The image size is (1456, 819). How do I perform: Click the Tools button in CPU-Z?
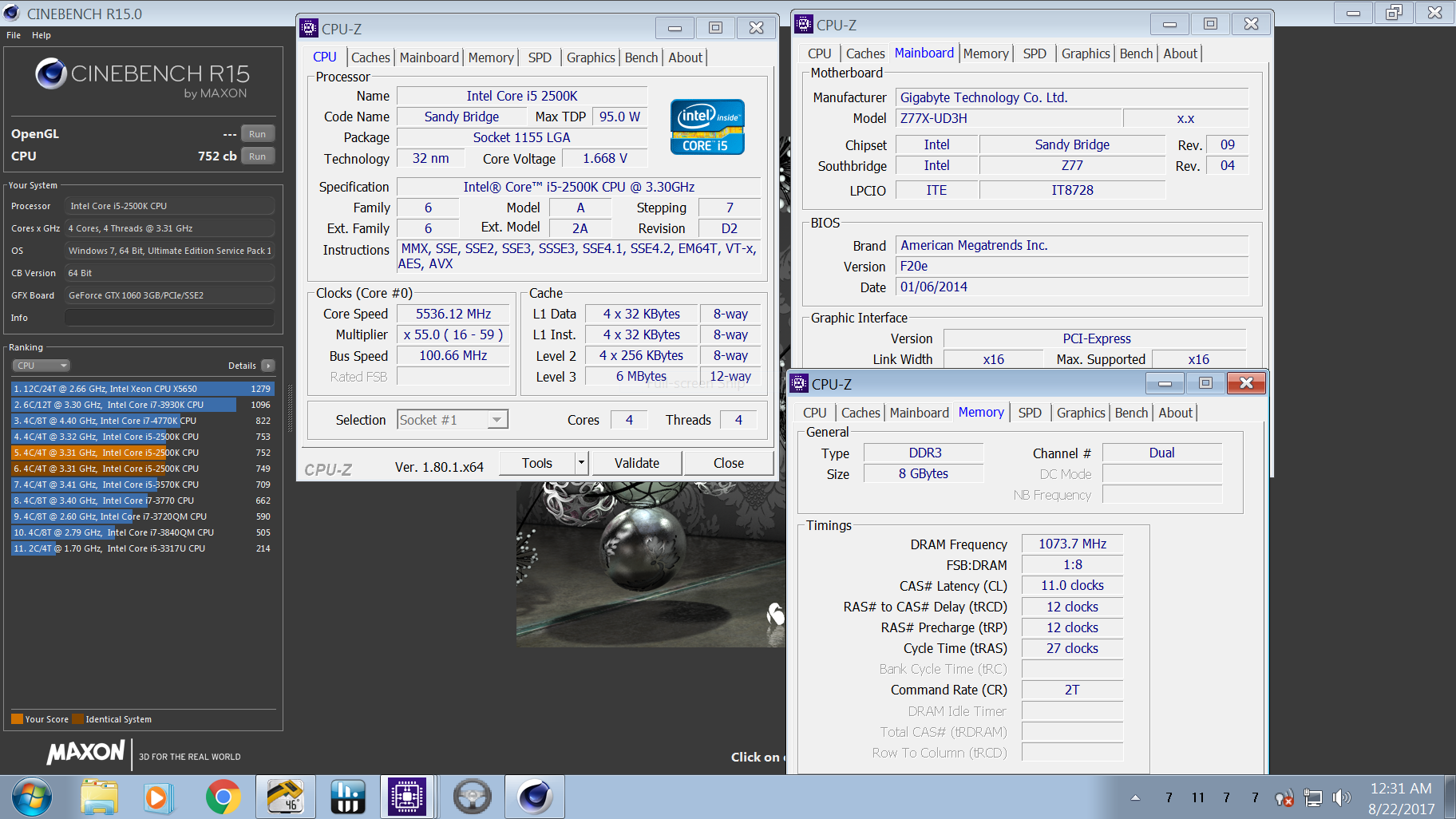click(x=537, y=463)
